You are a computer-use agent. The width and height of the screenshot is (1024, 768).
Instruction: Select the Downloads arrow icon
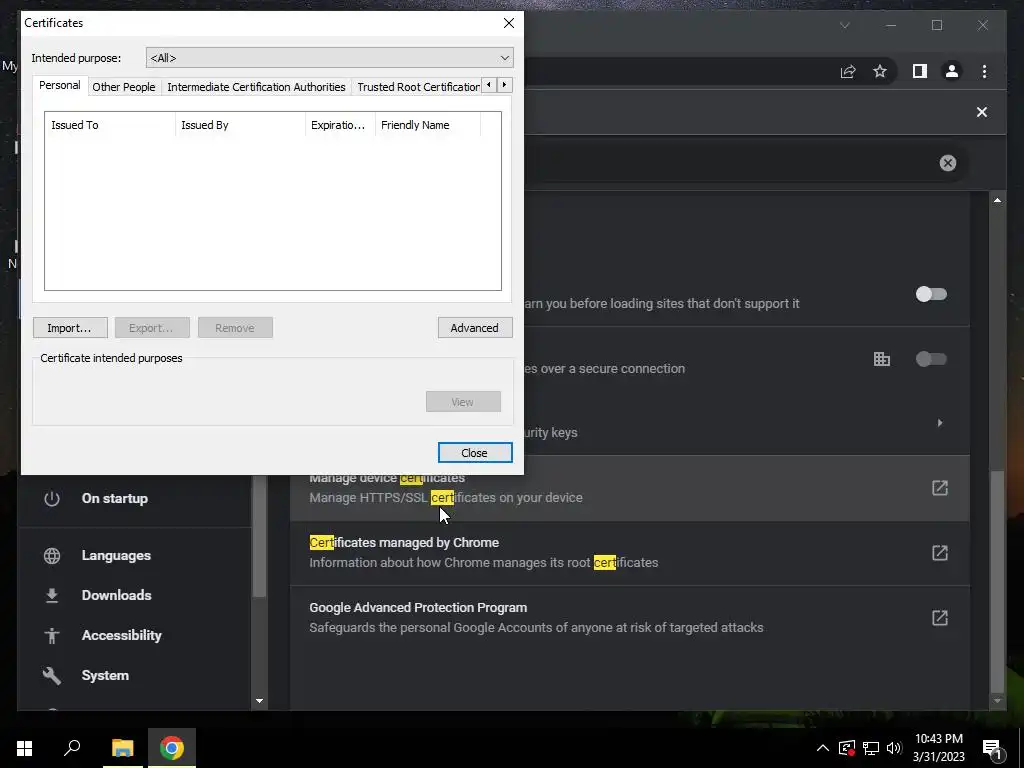(52, 595)
